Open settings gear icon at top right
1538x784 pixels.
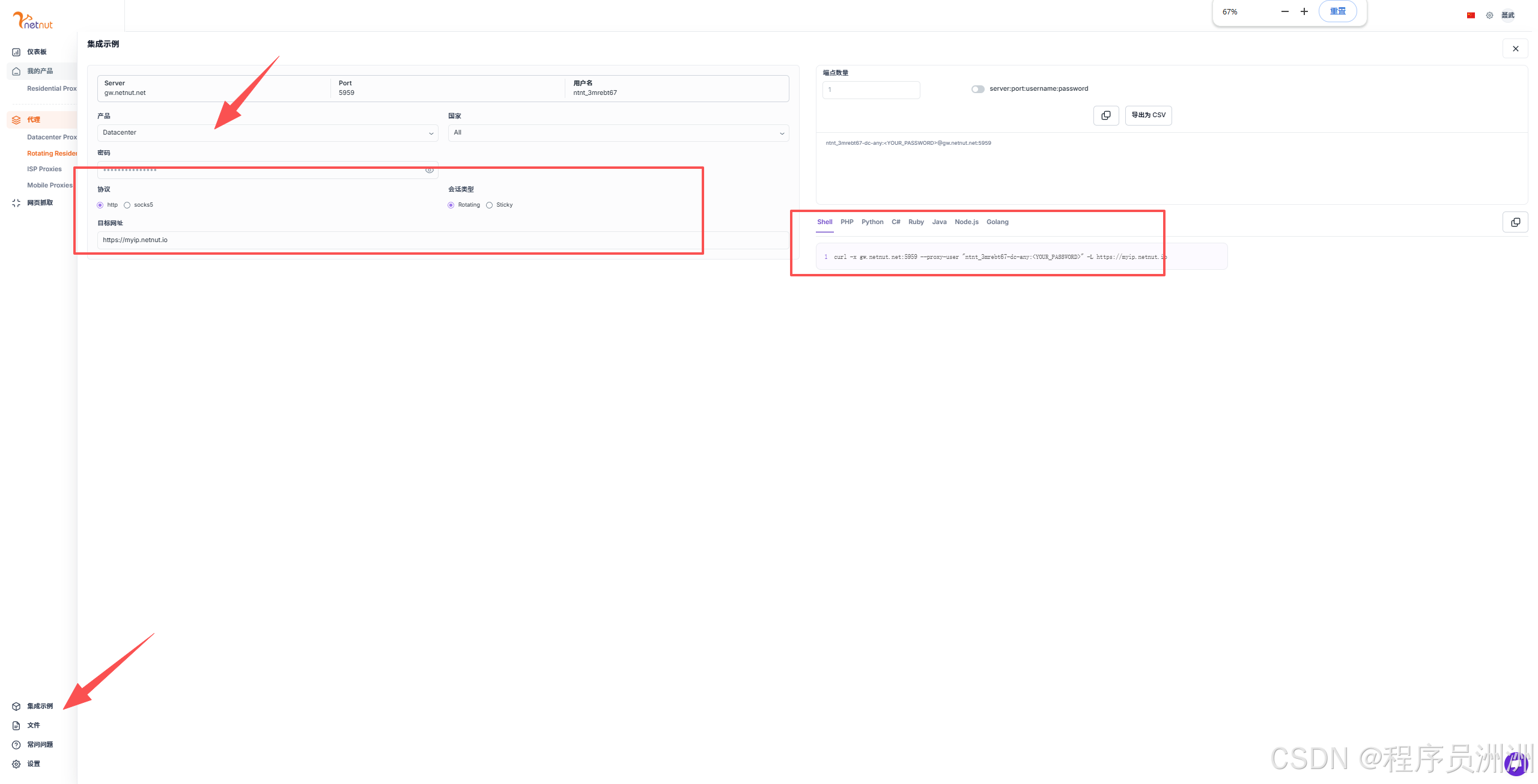pyautogui.click(x=1489, y=16)
